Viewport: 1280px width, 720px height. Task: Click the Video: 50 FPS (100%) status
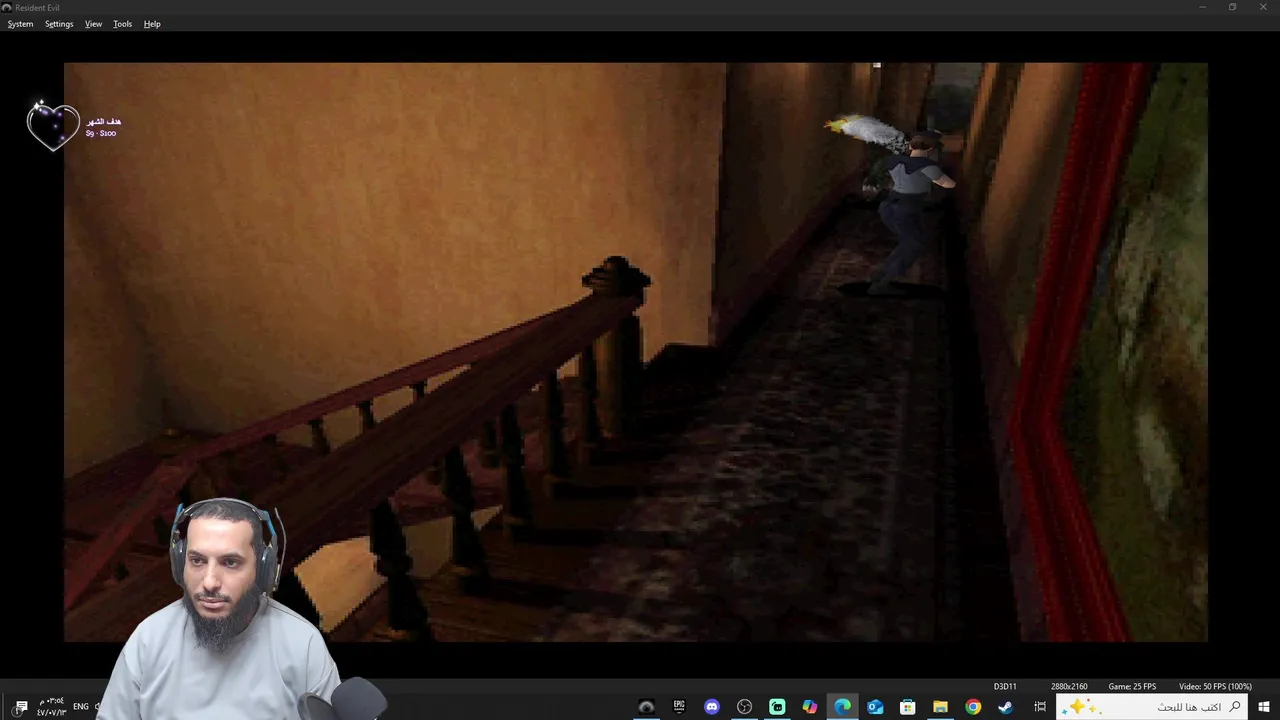coord(1215,686)
